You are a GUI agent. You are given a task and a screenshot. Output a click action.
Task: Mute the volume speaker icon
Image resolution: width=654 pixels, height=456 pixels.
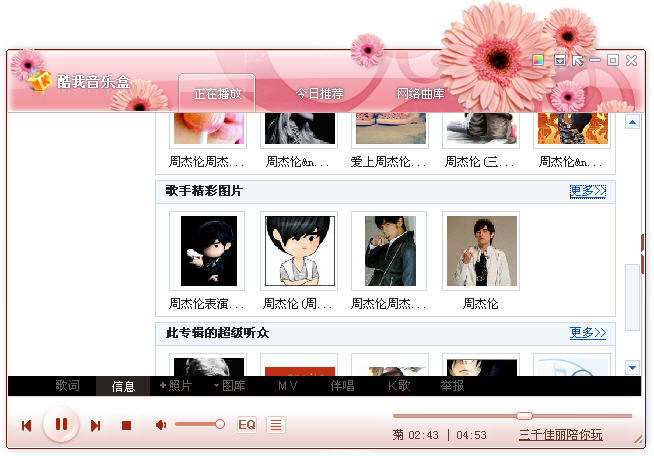pos(160,425)
